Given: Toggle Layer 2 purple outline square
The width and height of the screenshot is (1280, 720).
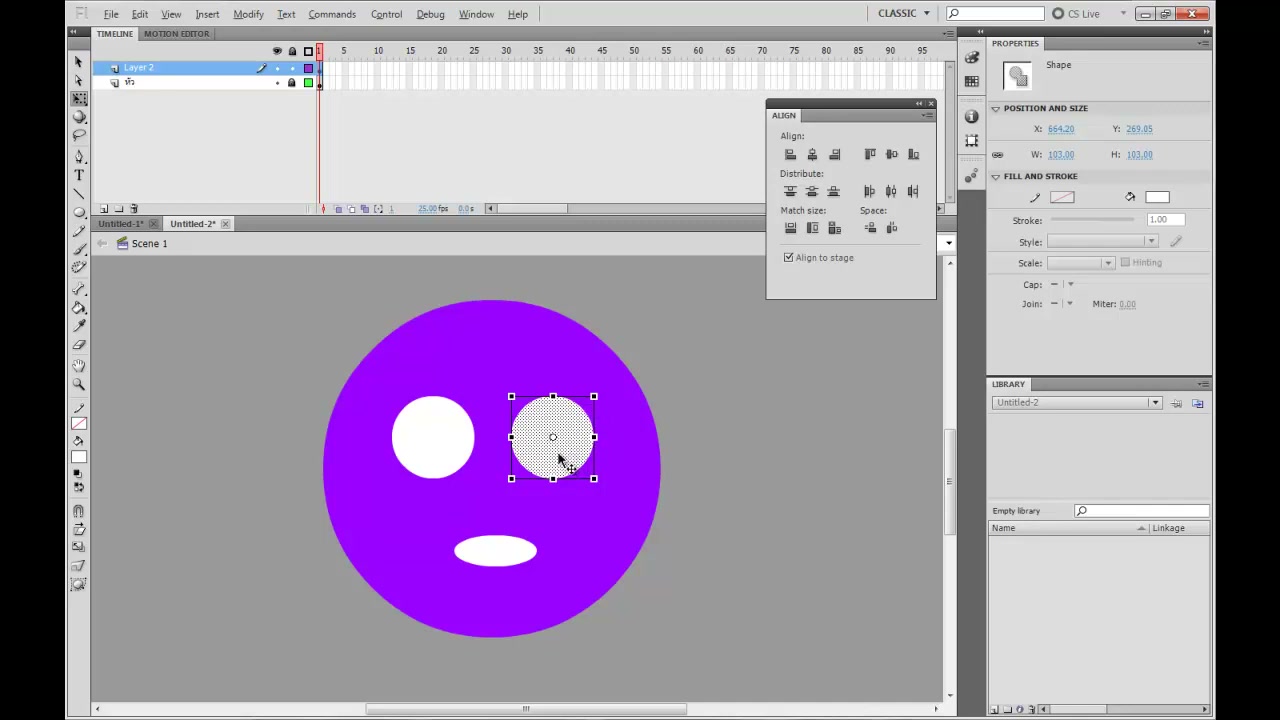Looking at the screenshot, I should pos(308,68).
